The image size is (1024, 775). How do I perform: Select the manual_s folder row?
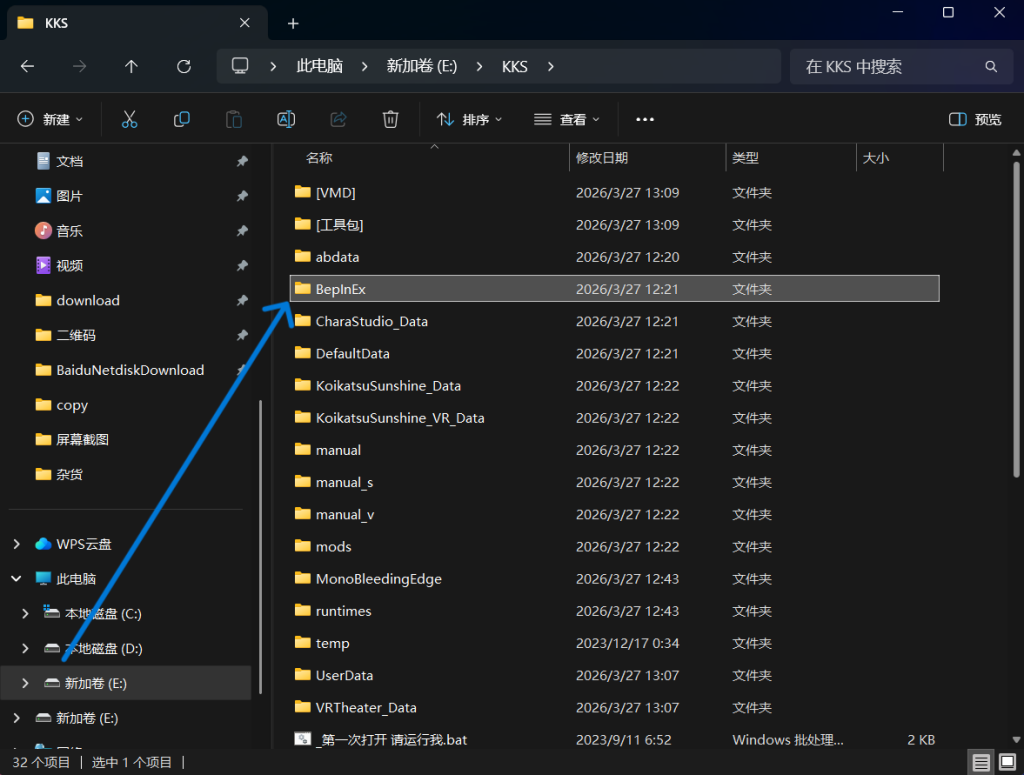pos(615,482)
